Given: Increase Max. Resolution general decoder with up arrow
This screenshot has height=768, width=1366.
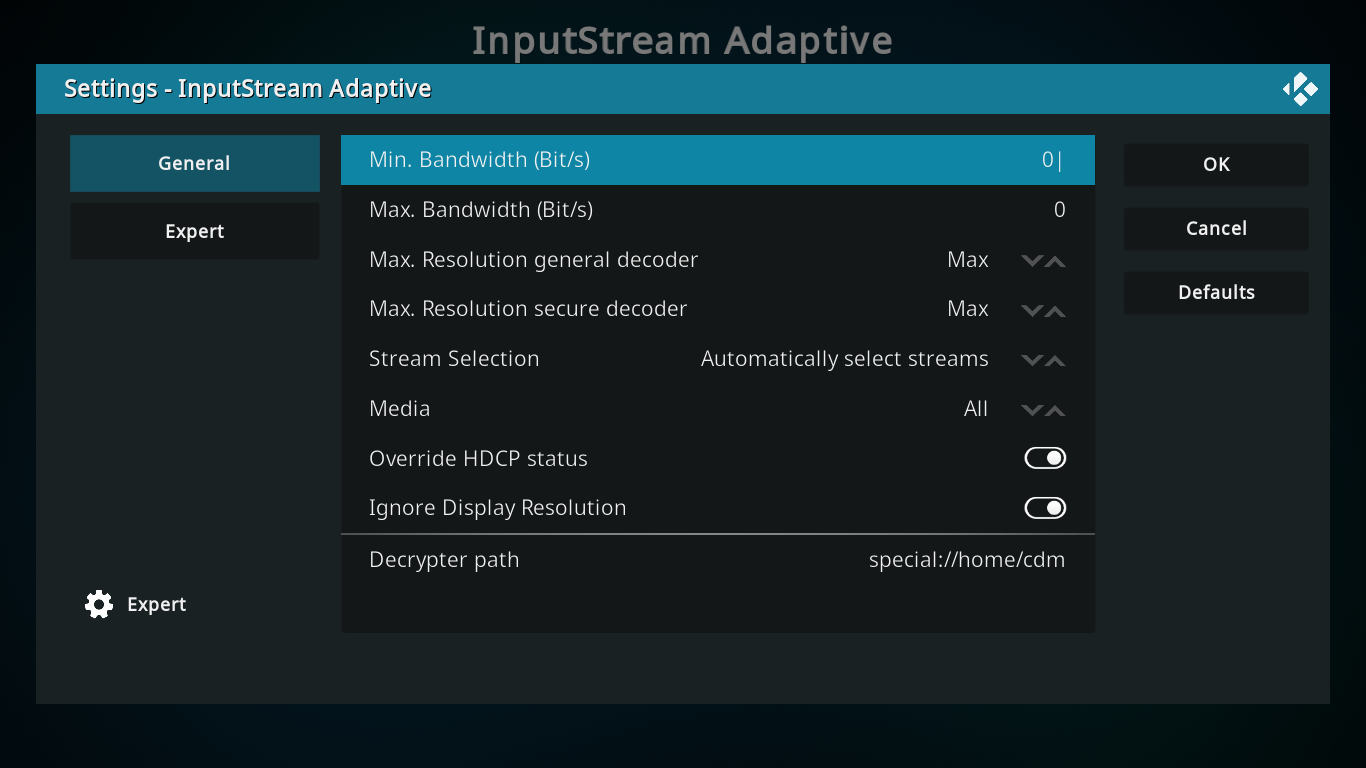Looking at the screenshot, I should click(x=1055, y=261).
